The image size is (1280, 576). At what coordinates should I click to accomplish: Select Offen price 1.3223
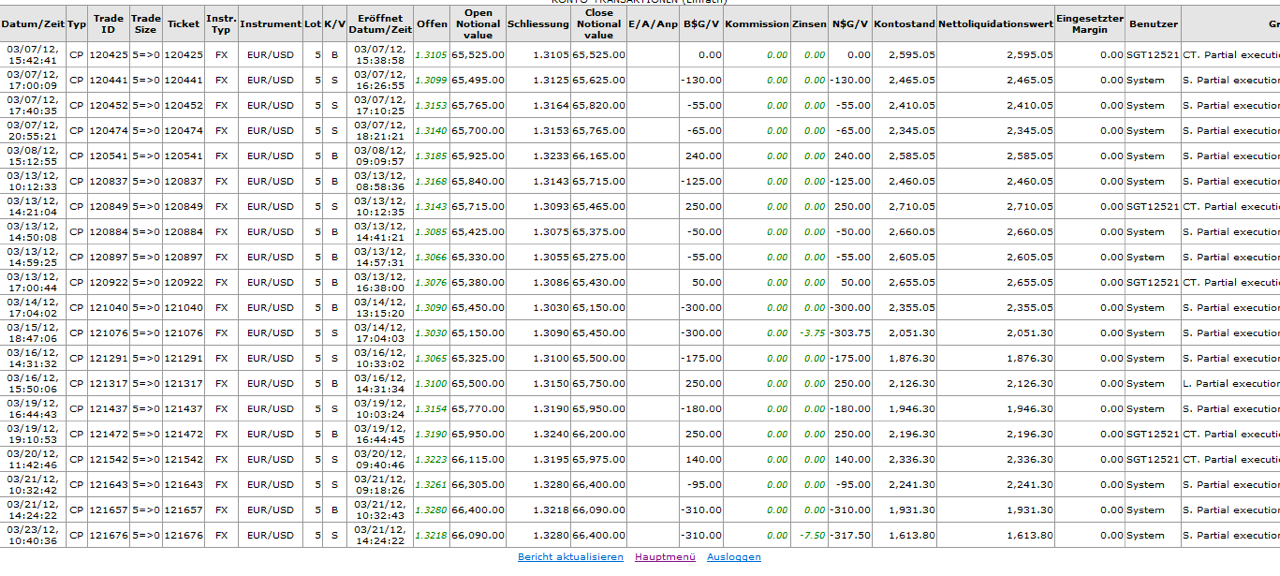(431, 459)
